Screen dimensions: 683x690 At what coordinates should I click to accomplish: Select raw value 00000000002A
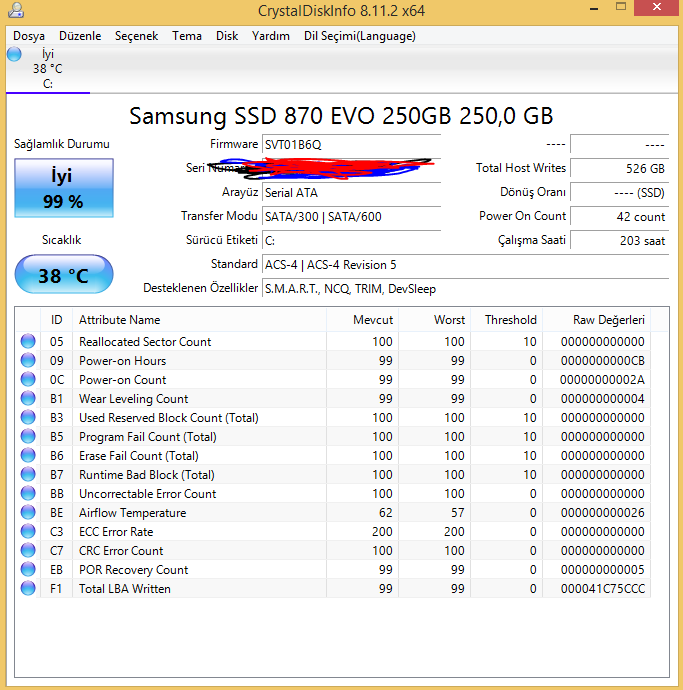[x=602, y=379]
